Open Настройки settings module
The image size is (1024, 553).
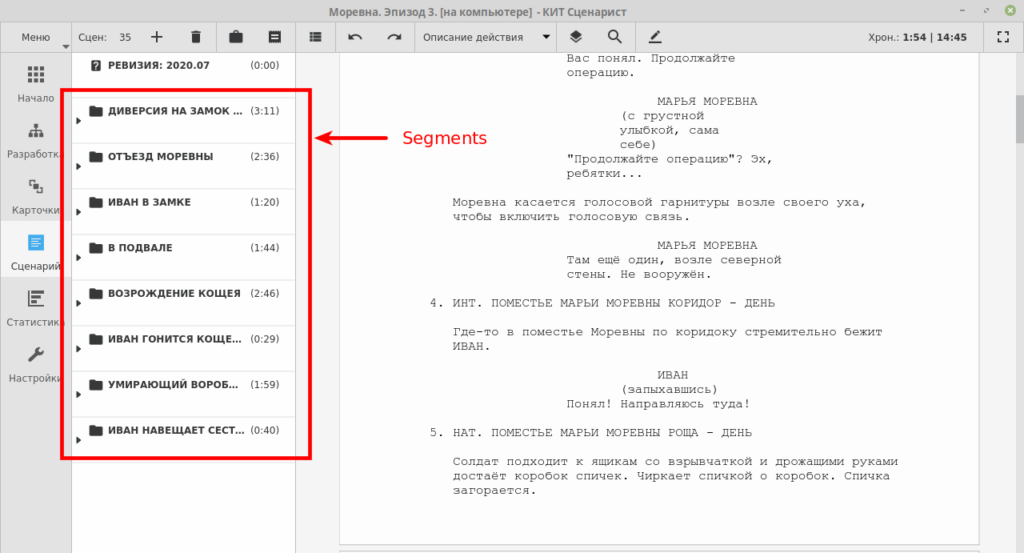pyautogui.click(x=36, y=364)
